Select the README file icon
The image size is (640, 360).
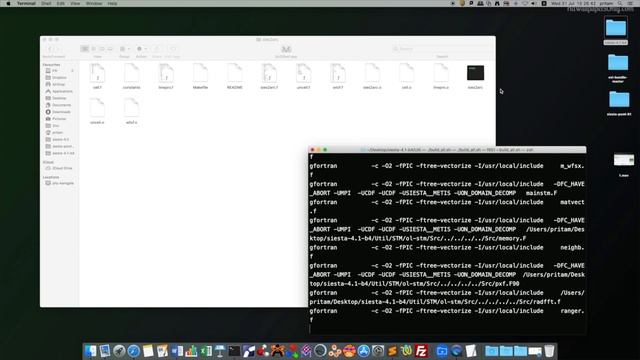click(x=235, y=74)
